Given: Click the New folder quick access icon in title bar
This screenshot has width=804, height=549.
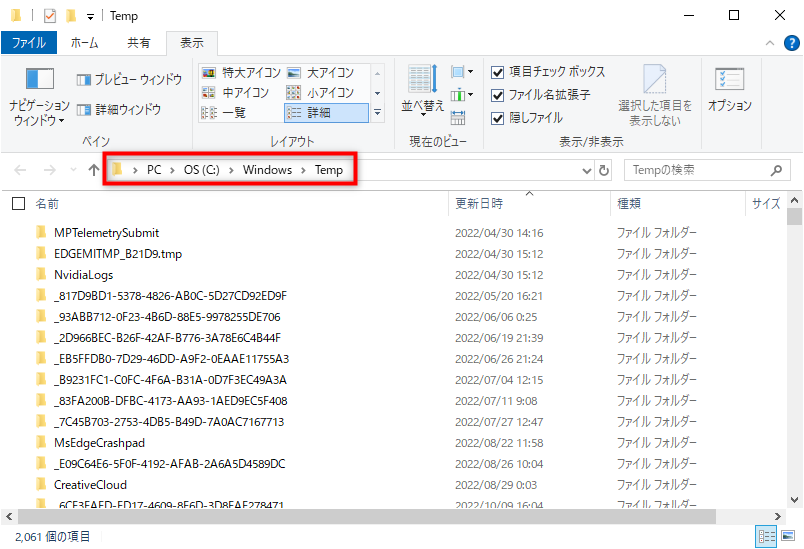Looking at the screenshot, I should click(71, 16).
